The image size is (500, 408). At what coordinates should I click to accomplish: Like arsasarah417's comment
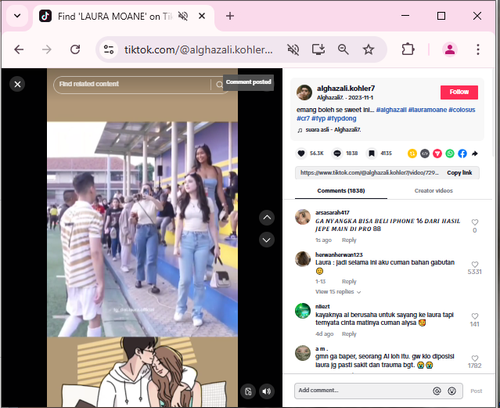(x=475, y=222)
